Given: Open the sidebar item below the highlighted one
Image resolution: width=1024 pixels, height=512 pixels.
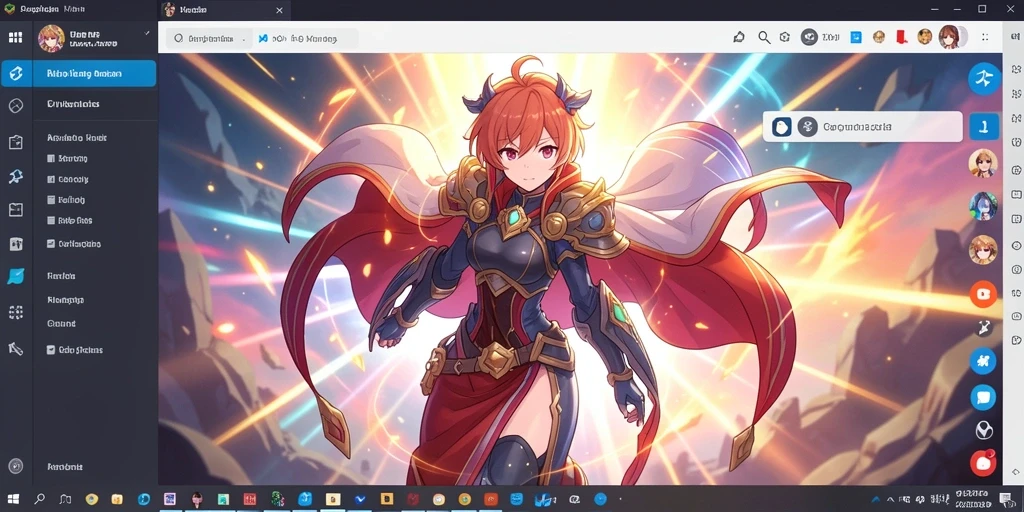Looking at the screenshot, I should point(73,103).
